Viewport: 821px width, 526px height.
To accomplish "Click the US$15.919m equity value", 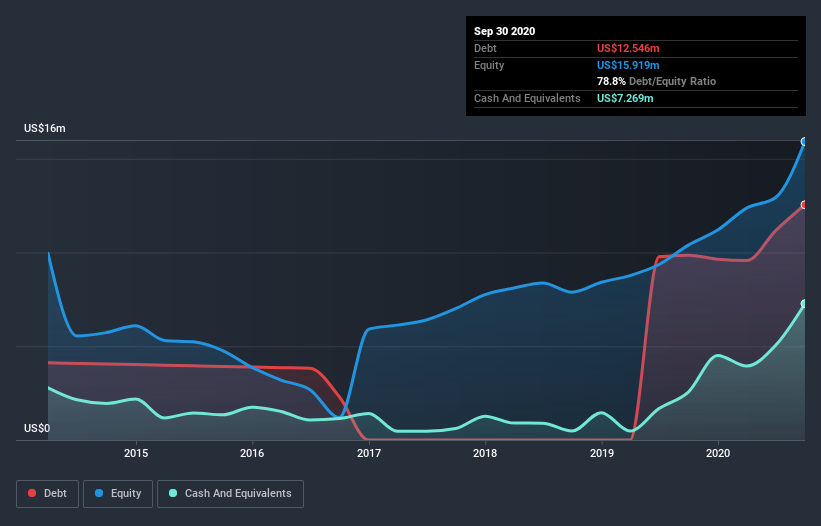I will click(628, 65).
